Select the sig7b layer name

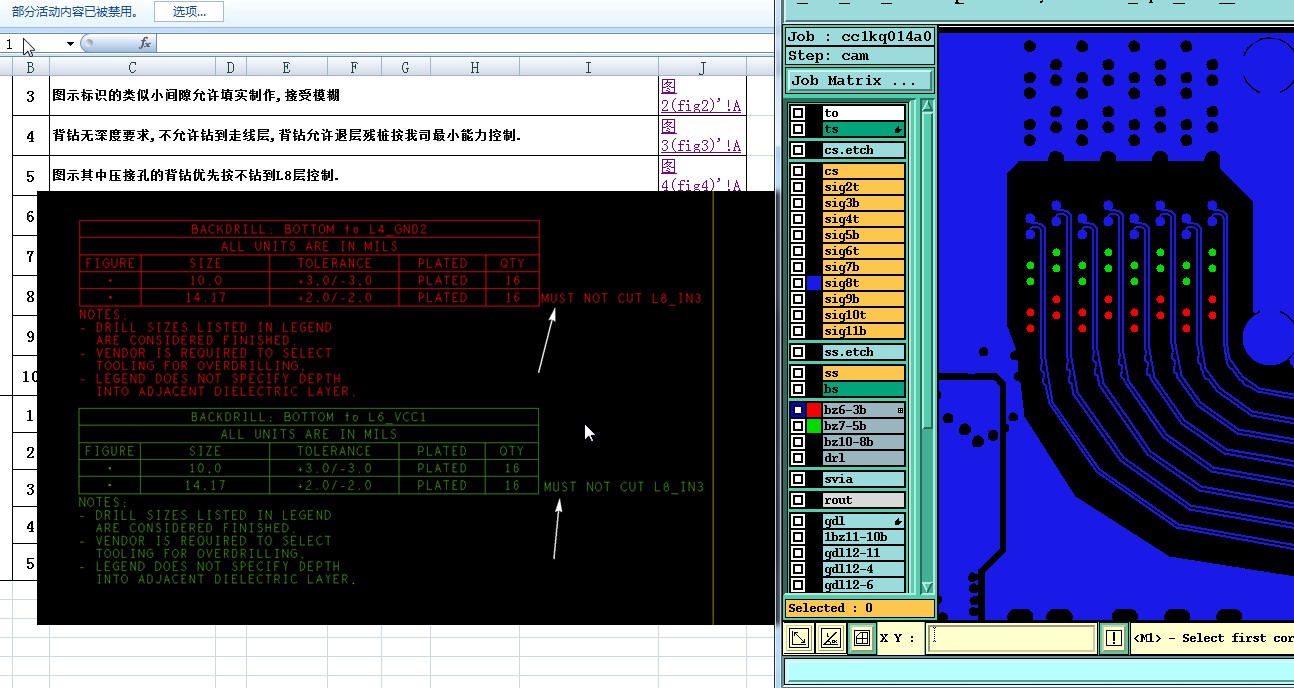[x=864, y=268]
